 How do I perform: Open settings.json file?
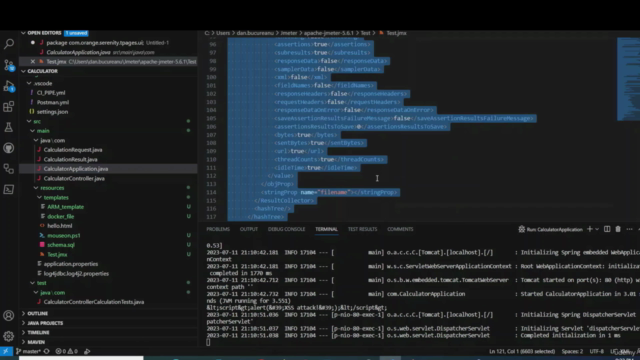tap(52, 111)
